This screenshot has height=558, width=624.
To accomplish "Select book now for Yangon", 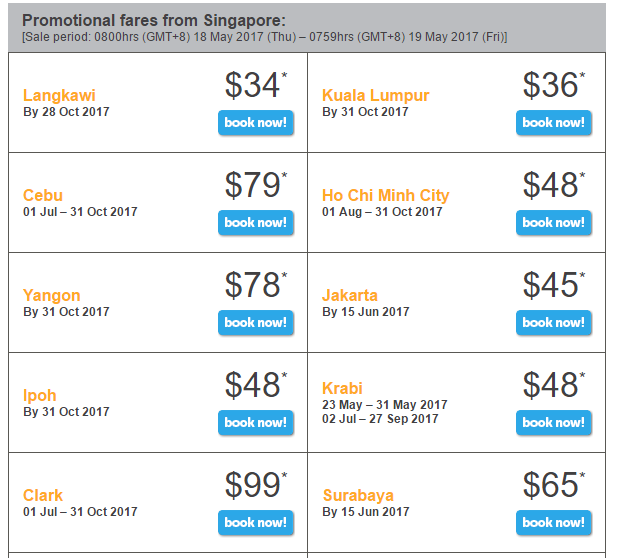I will 256,322.
